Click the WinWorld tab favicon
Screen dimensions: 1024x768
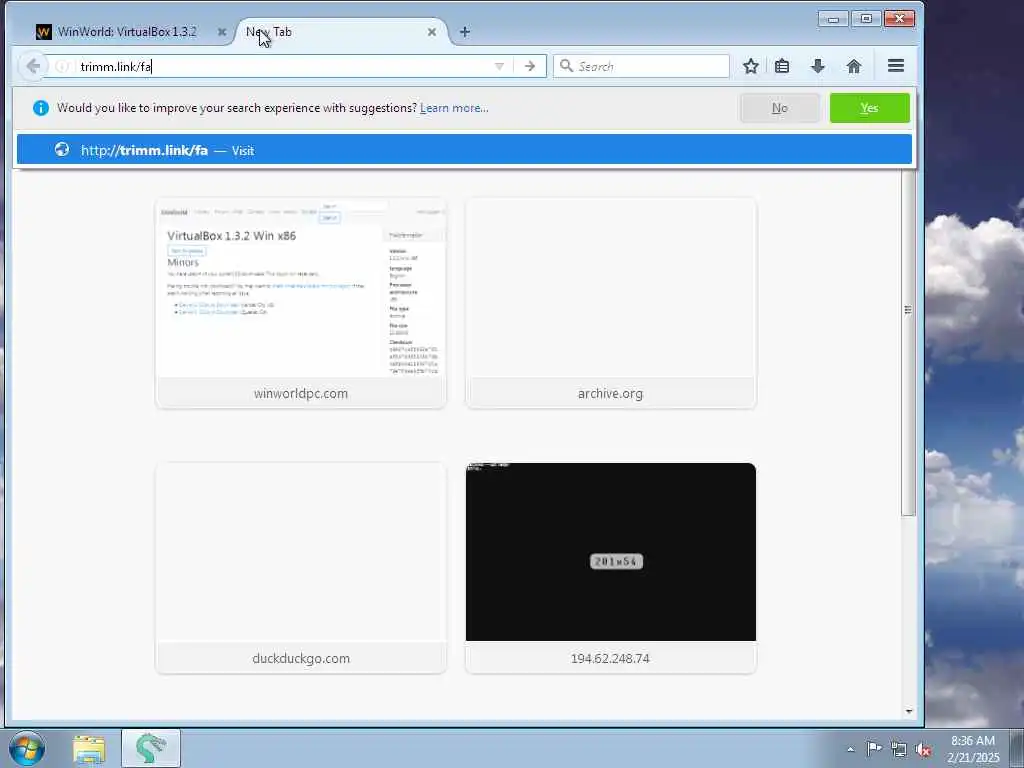(44, 31)
